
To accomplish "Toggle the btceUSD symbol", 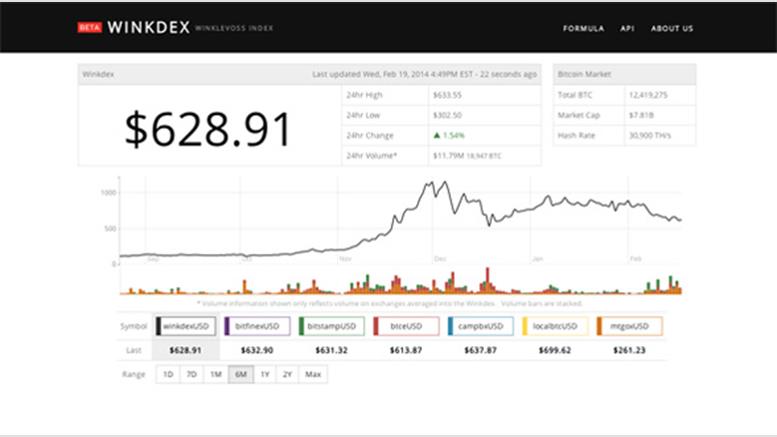I will tap(406, 326).
